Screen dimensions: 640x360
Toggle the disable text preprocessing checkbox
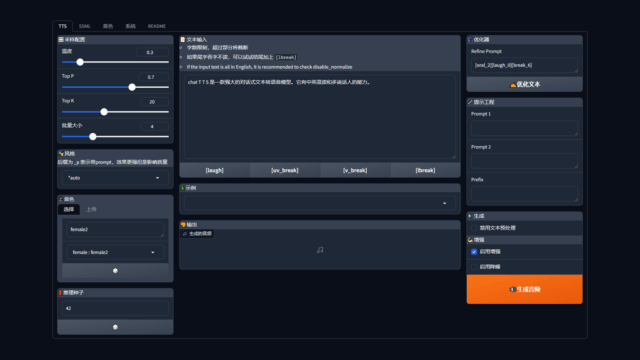coord(474,228)
